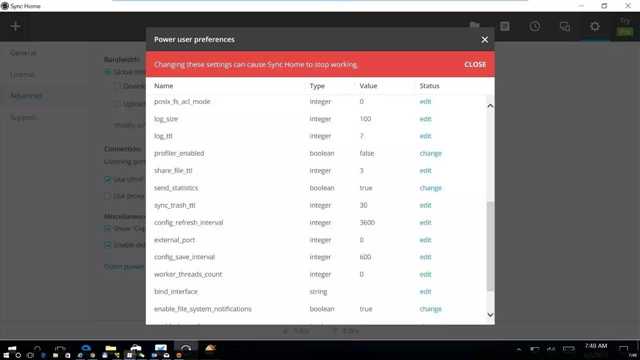The image size is (640, 360).
Task: Click the worker_threads_count name cell
Action: (188, 274)
